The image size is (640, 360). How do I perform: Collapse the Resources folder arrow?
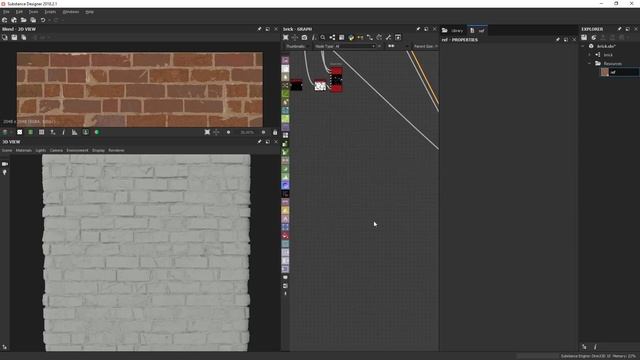coord(589,64)
